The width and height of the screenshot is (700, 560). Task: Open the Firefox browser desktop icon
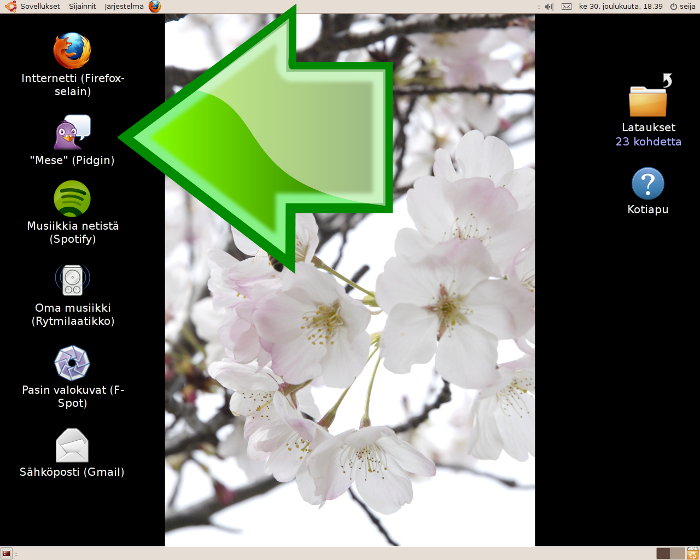(x=72, y=51)
